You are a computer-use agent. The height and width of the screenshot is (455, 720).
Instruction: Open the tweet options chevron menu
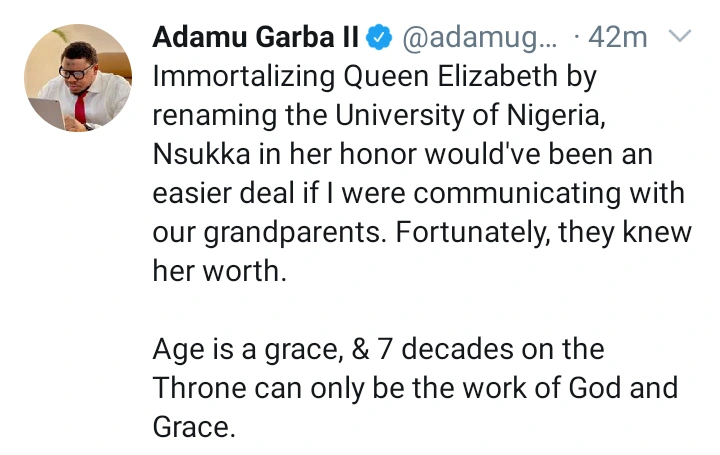click(680, 36)
